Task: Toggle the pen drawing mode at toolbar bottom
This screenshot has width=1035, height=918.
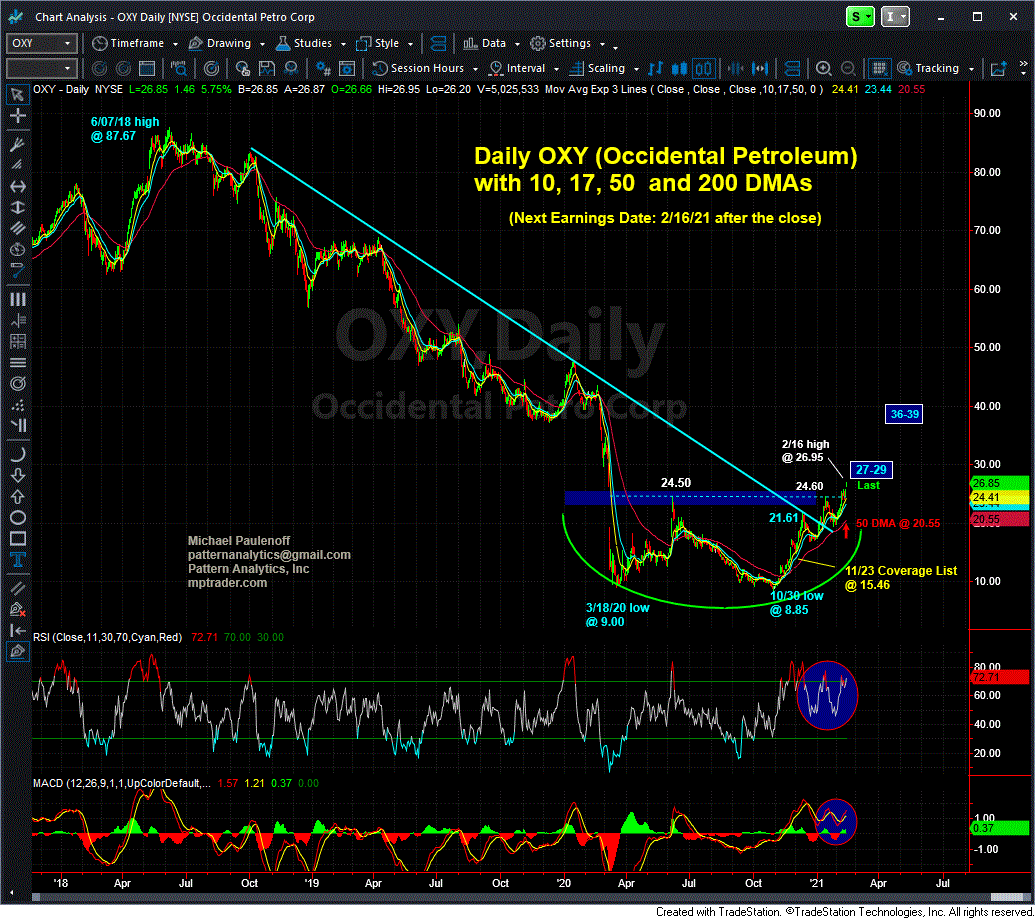Action: 17,652
